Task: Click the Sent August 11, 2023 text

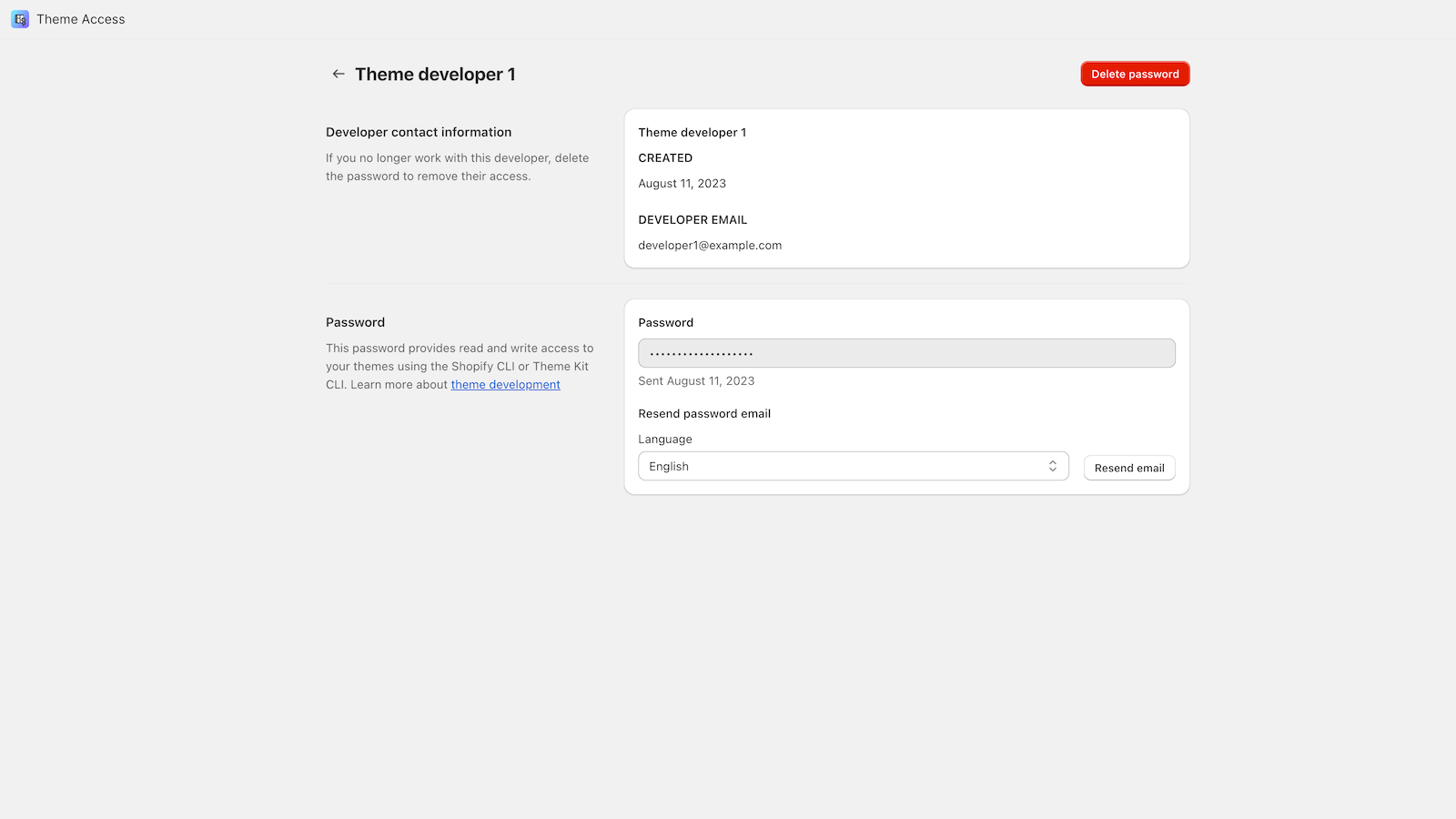Action: (696, 380)
